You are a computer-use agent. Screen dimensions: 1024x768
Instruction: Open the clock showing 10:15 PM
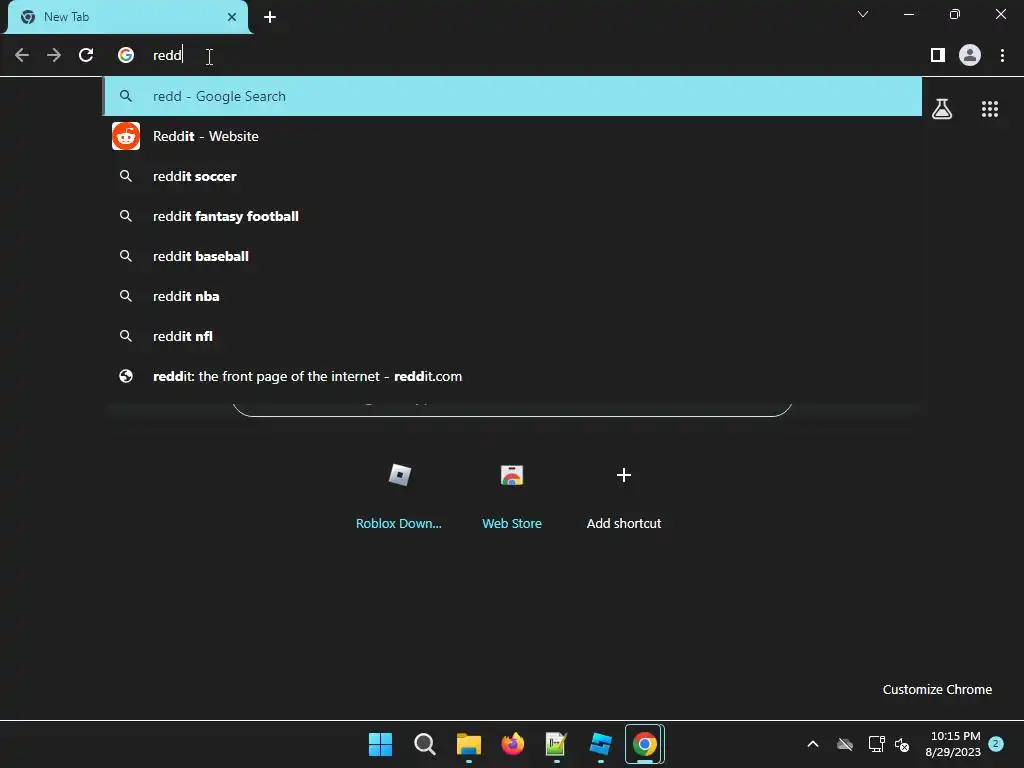pyautogui.click(x=953, y=744)
